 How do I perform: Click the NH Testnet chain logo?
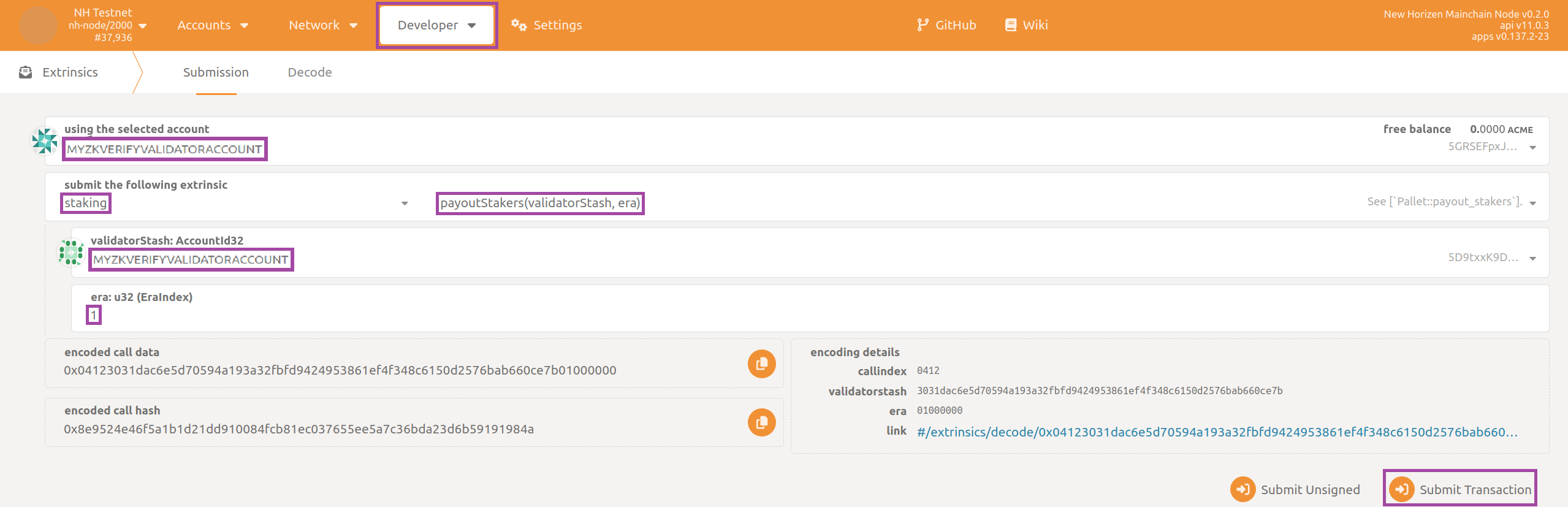(38, 25)
